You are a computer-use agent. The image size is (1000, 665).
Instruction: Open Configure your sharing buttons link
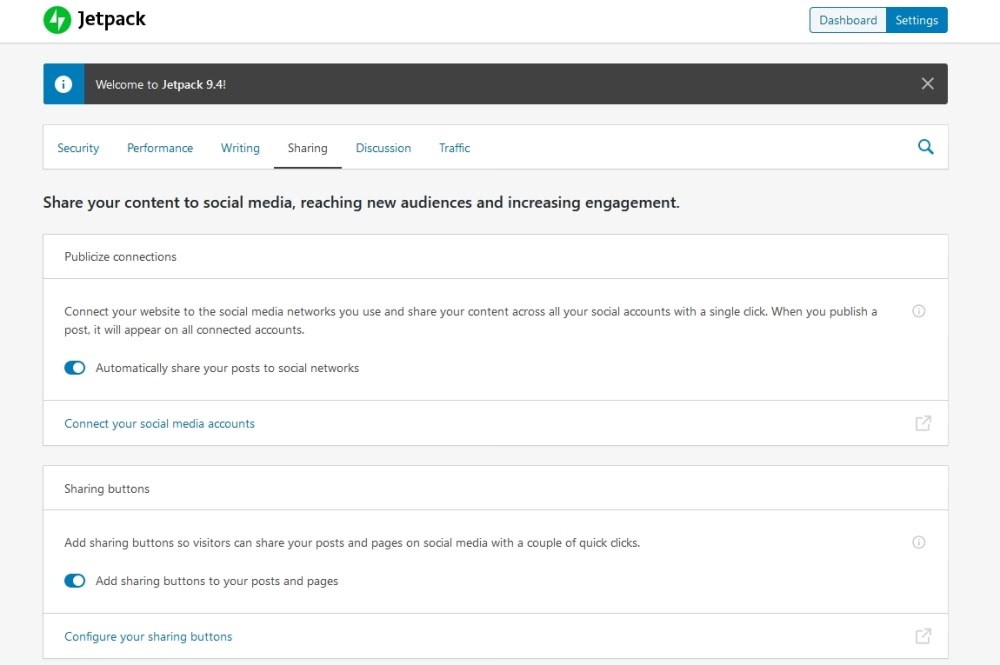[148, 636]
